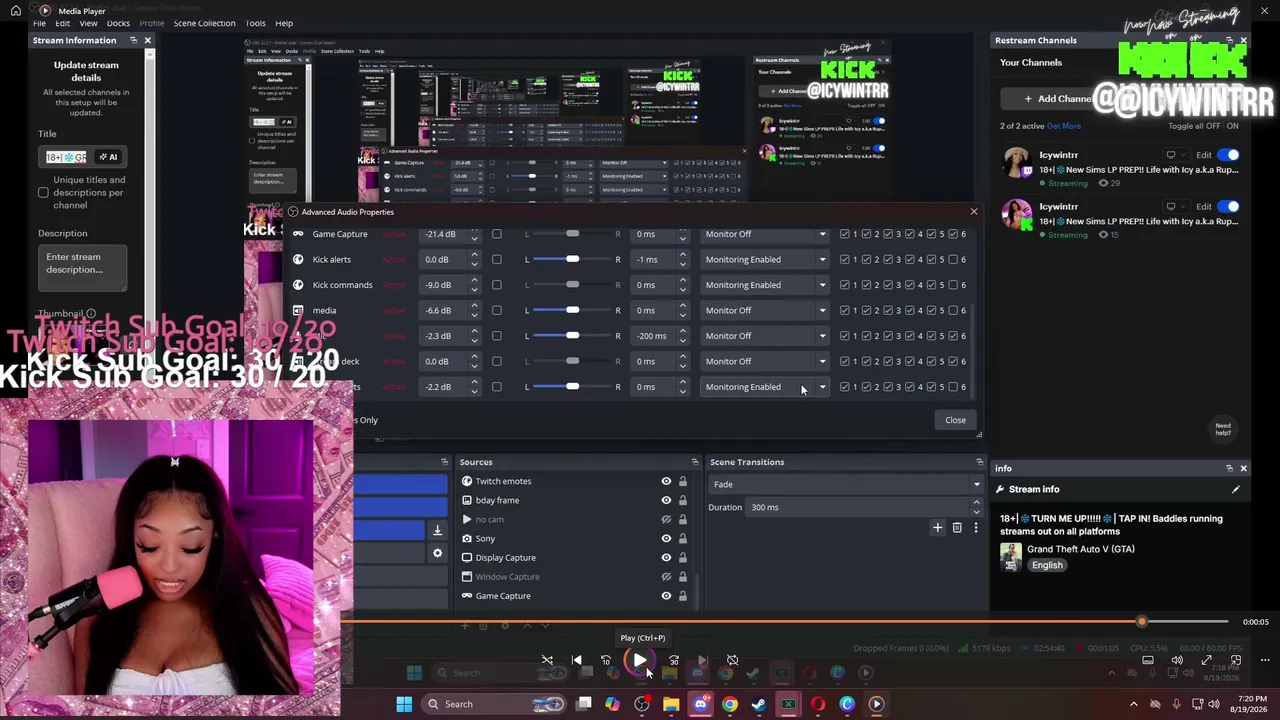Close the info dock panel
Viewport: 1280px width, 720px height.
pos(1243,468)
